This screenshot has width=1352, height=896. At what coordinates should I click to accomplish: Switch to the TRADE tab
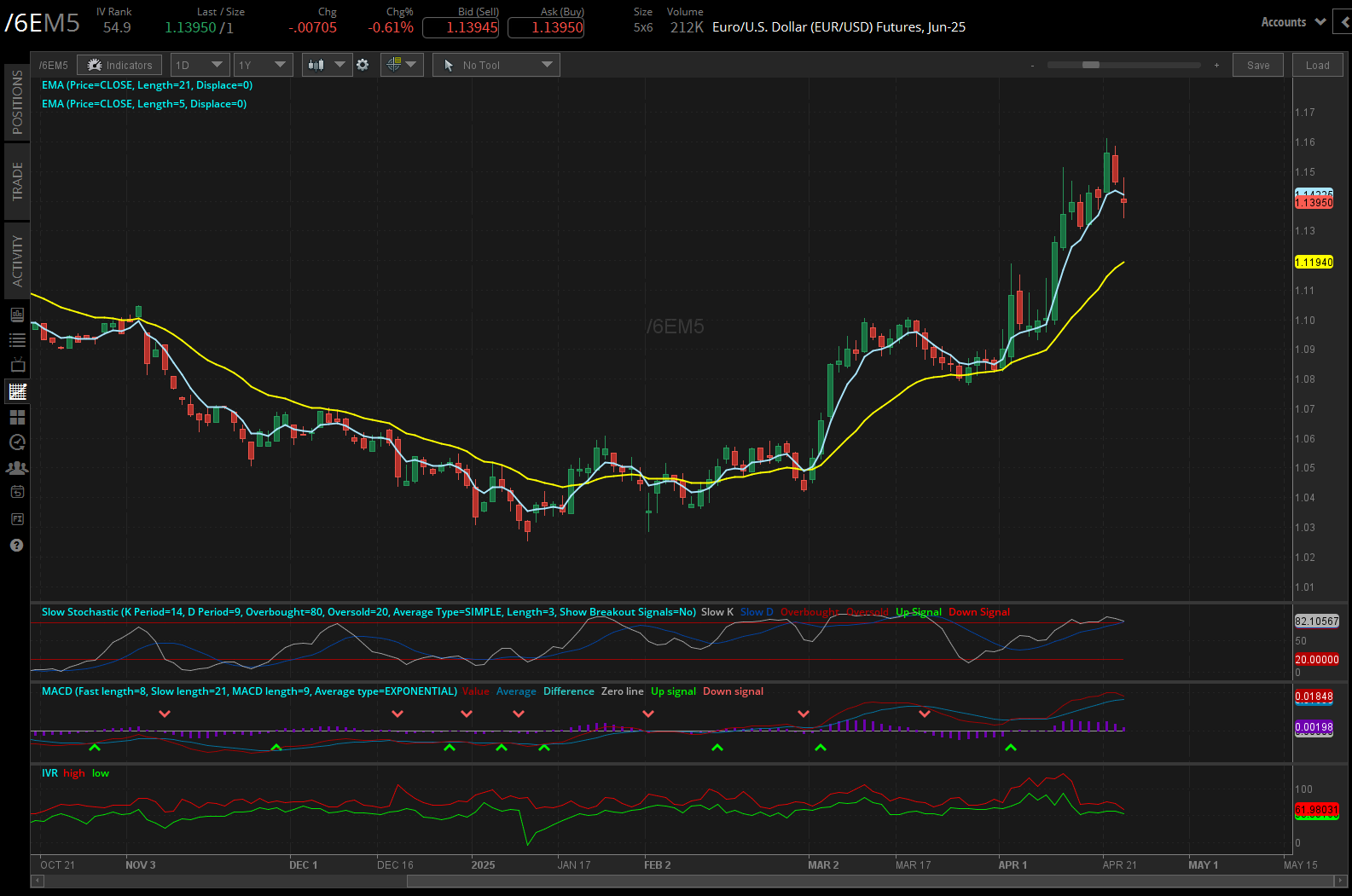pos(17,182)
